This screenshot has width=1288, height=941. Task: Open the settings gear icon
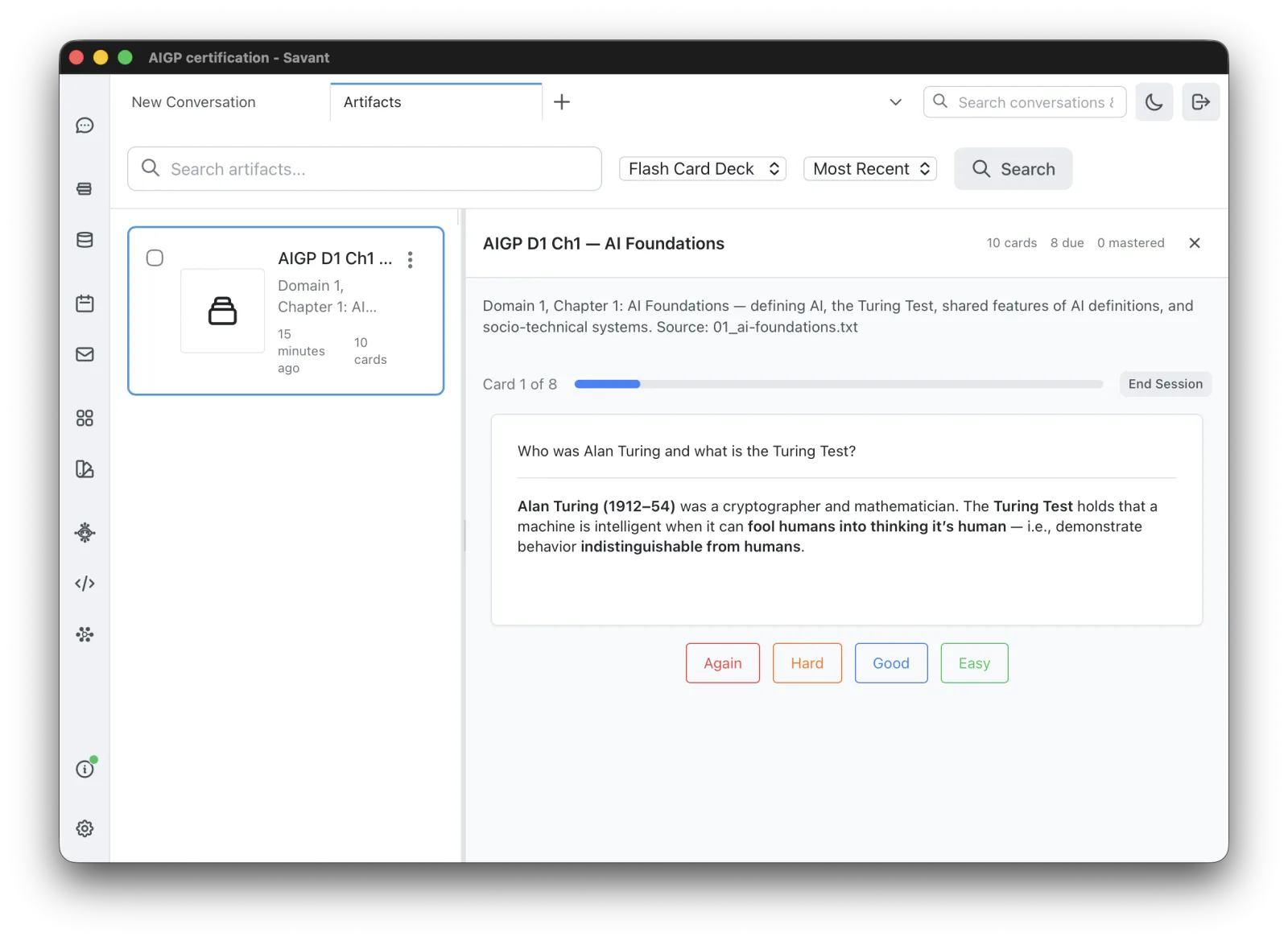[85, 828]
